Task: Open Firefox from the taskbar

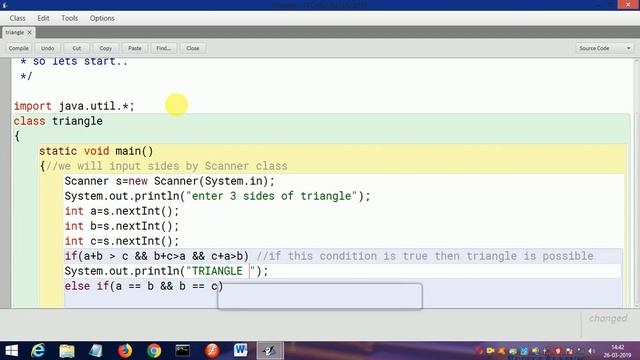Action: (x=125, y=351)
